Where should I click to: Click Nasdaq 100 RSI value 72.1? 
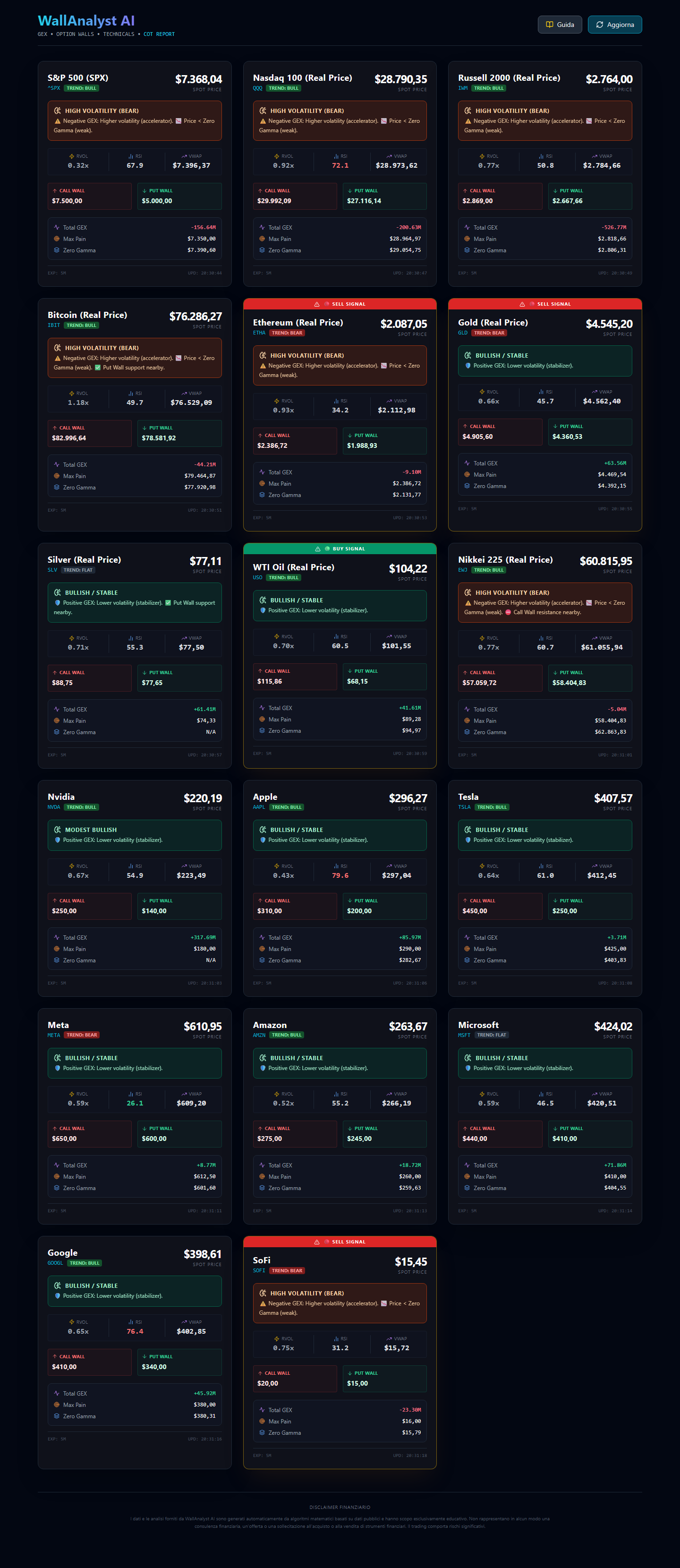coord(340,165)
